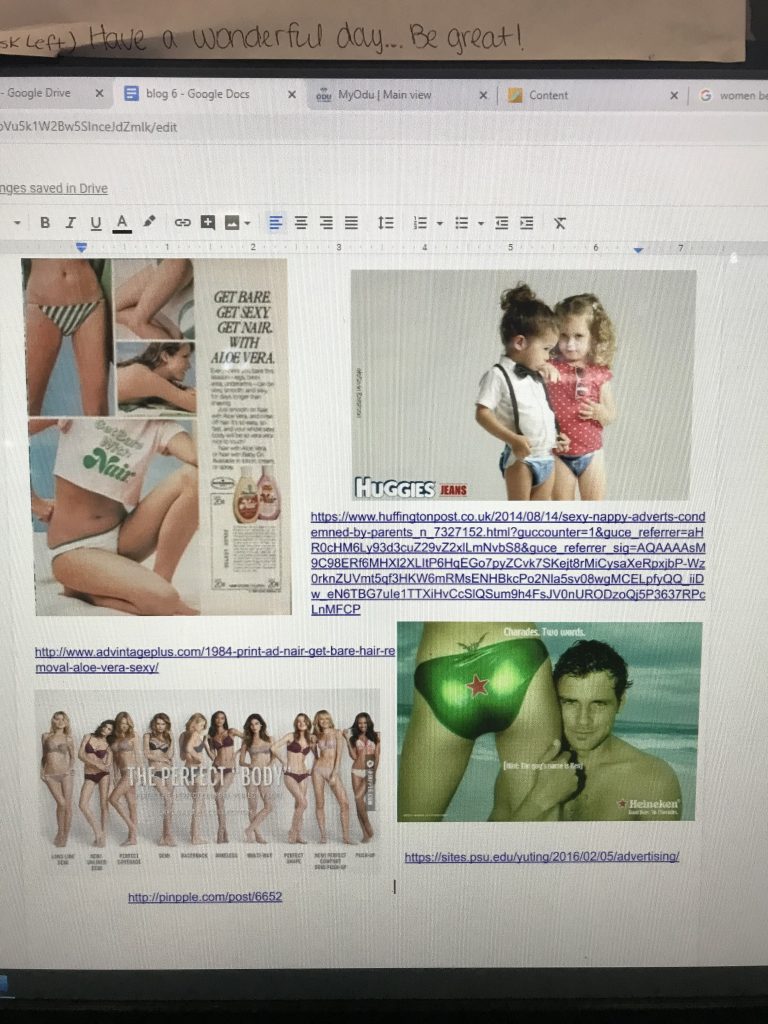
Task: Select the Heineken ad image
Action: 549,722
